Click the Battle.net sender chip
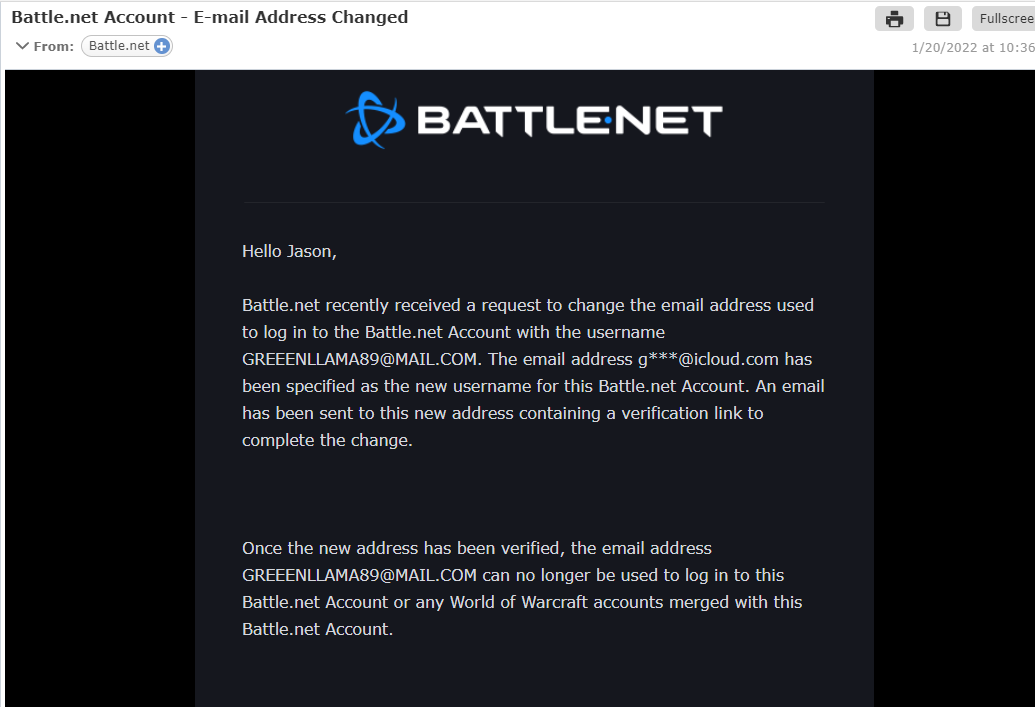The width and height of the screenshot is (1035, 707). coord(119,46)
